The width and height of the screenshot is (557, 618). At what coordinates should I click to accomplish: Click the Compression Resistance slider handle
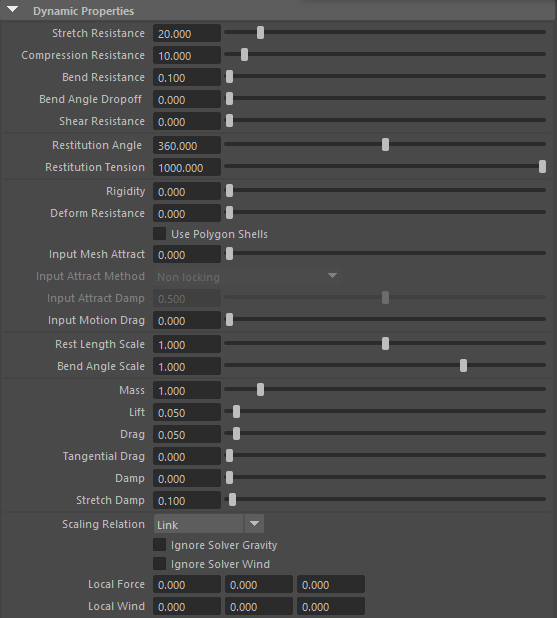click(x=244, y=55)
